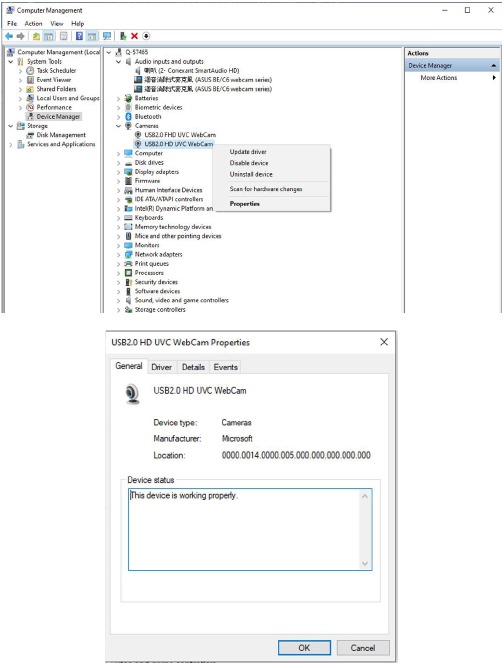Choose Disable device from context menu
This screenshot has width=504, height=668.
tap(249, 163)
